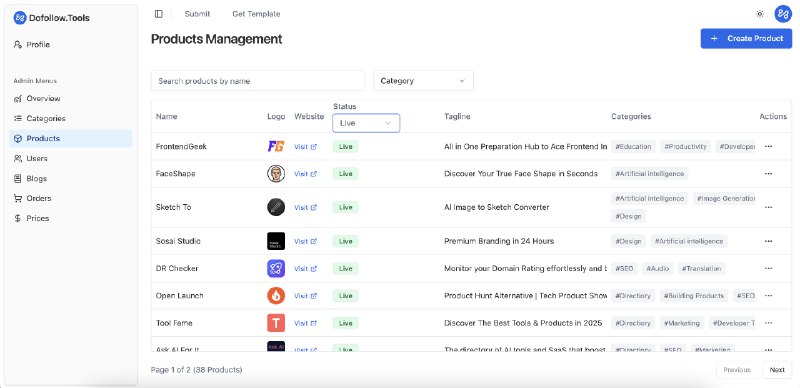Click 'AI Image to Sketch Converter' tagline
The height and width of the screenshot is (388, 800).
coord(496,207)
